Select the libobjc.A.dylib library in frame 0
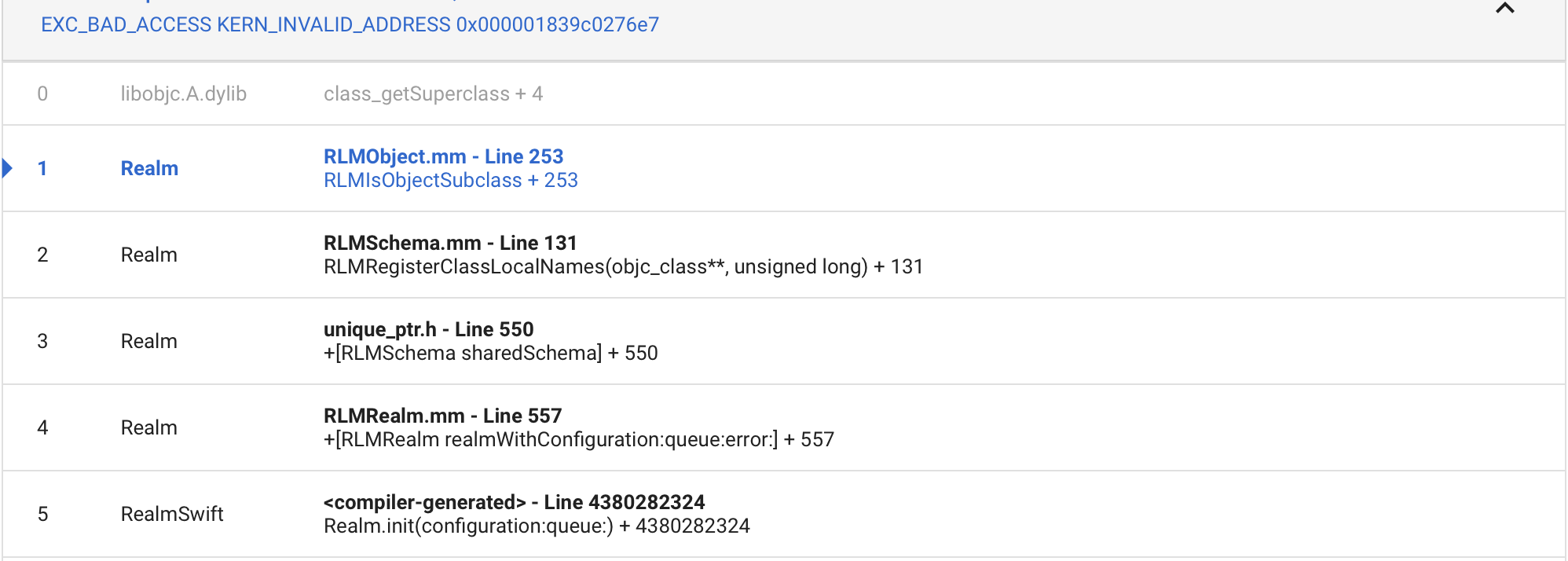This screenshot has height=561, width=1568. pos(183,94)
